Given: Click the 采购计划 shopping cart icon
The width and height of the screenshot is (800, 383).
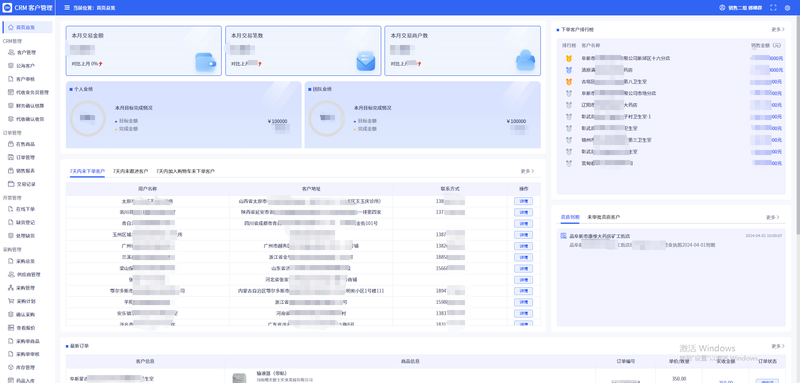Looking at the screenshot, I should tap(11, 301).
